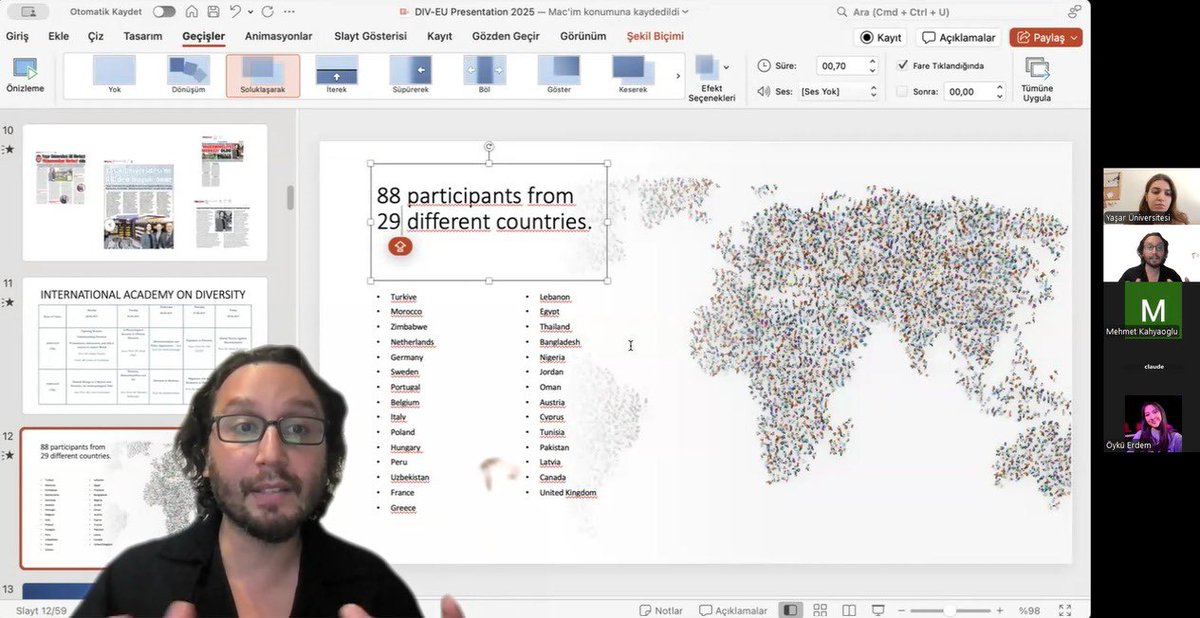1200x618 pixels.
Task: Click the Süre duration input field
Action: [x=840, y=66]
